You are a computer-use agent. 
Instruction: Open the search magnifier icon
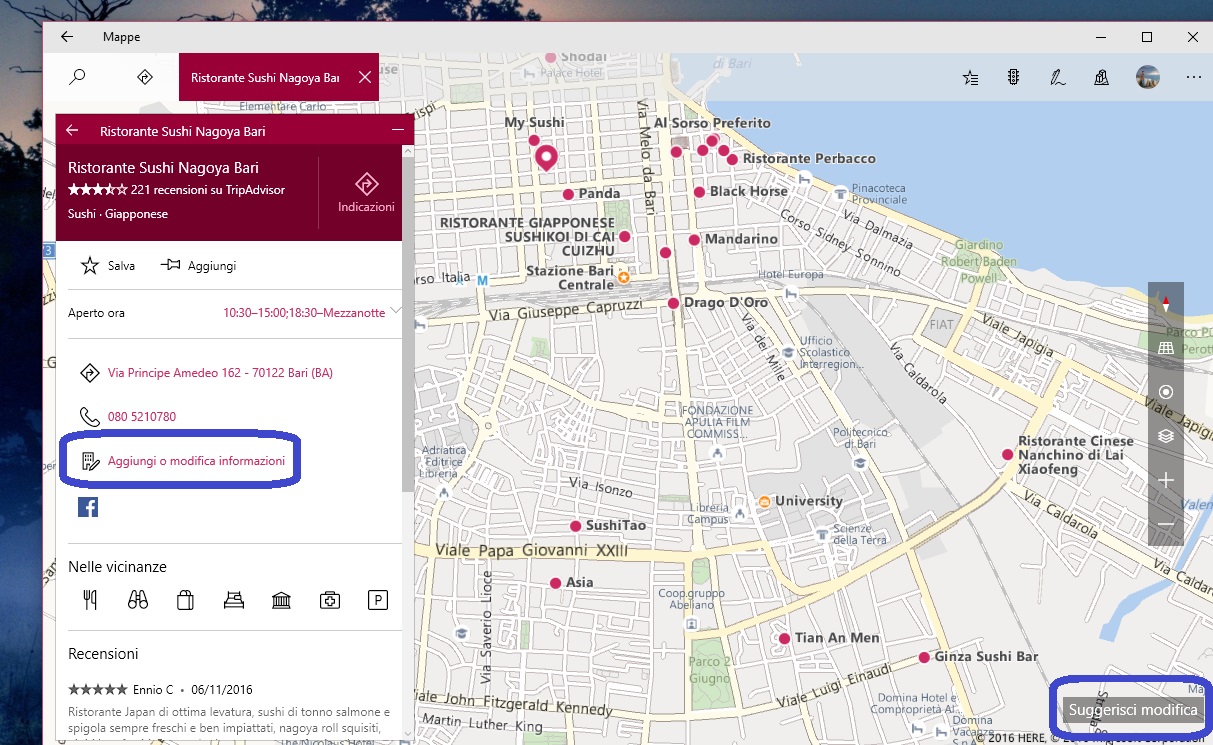pyautogui.click(x=78, y=77)
